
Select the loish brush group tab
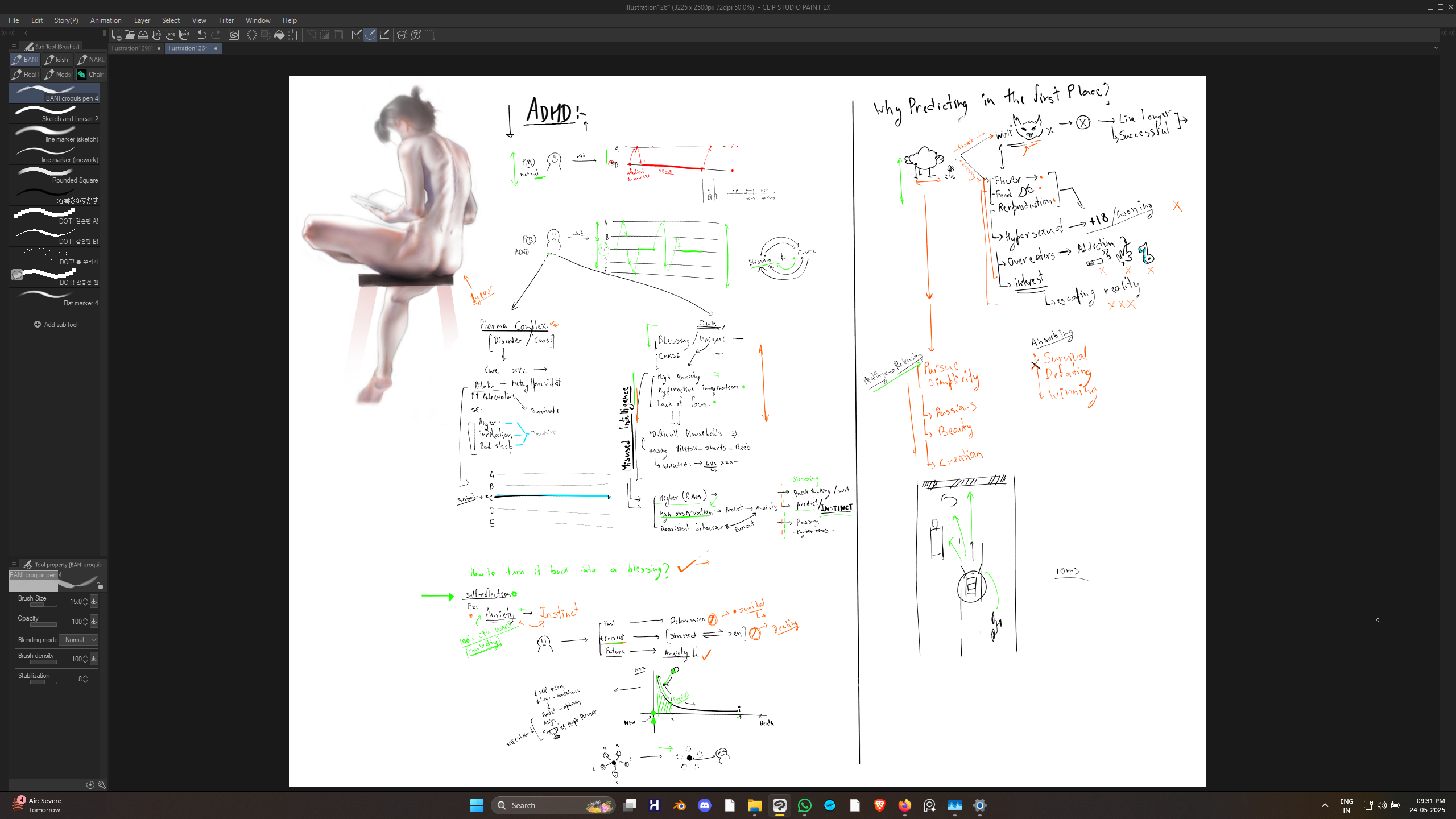pyautogui.click(x=57, y=59)
